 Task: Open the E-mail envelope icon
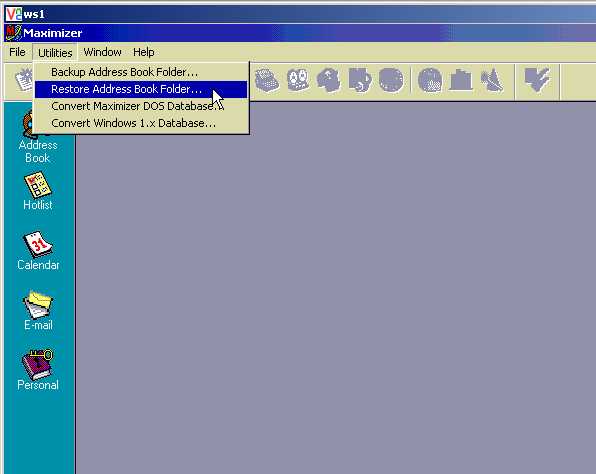pyautogui.click(x=38, y=311)
